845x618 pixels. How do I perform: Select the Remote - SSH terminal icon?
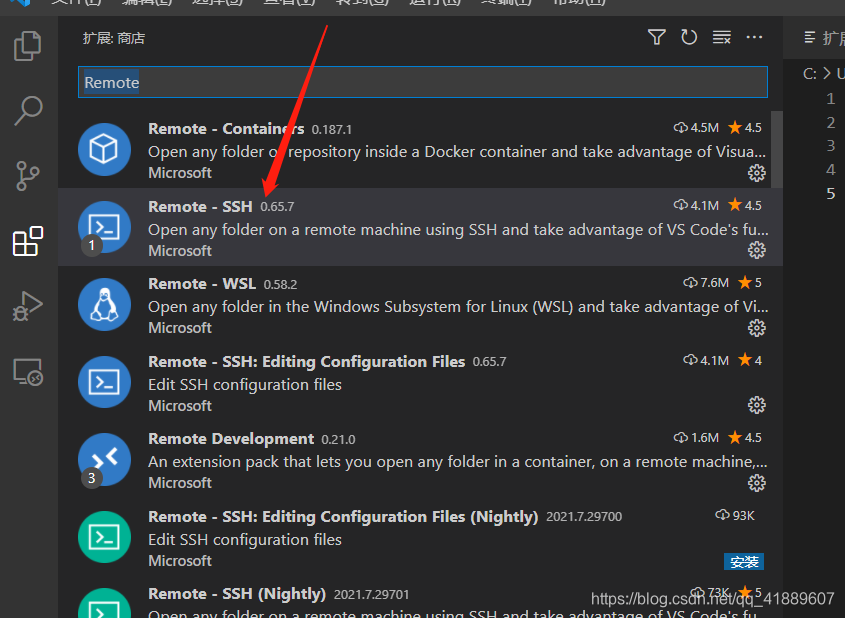click(x=104, y=227)
